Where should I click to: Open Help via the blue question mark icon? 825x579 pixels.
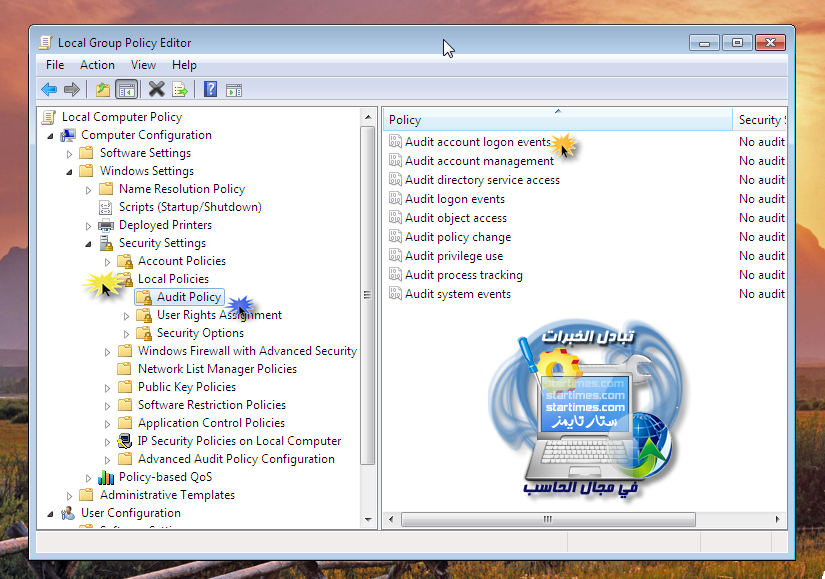pyautogui.click(x=210, y=90)
